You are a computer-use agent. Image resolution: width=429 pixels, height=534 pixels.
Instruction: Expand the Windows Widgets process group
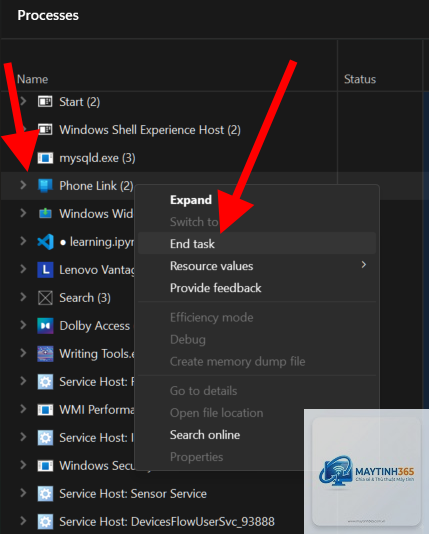point(23,213)
